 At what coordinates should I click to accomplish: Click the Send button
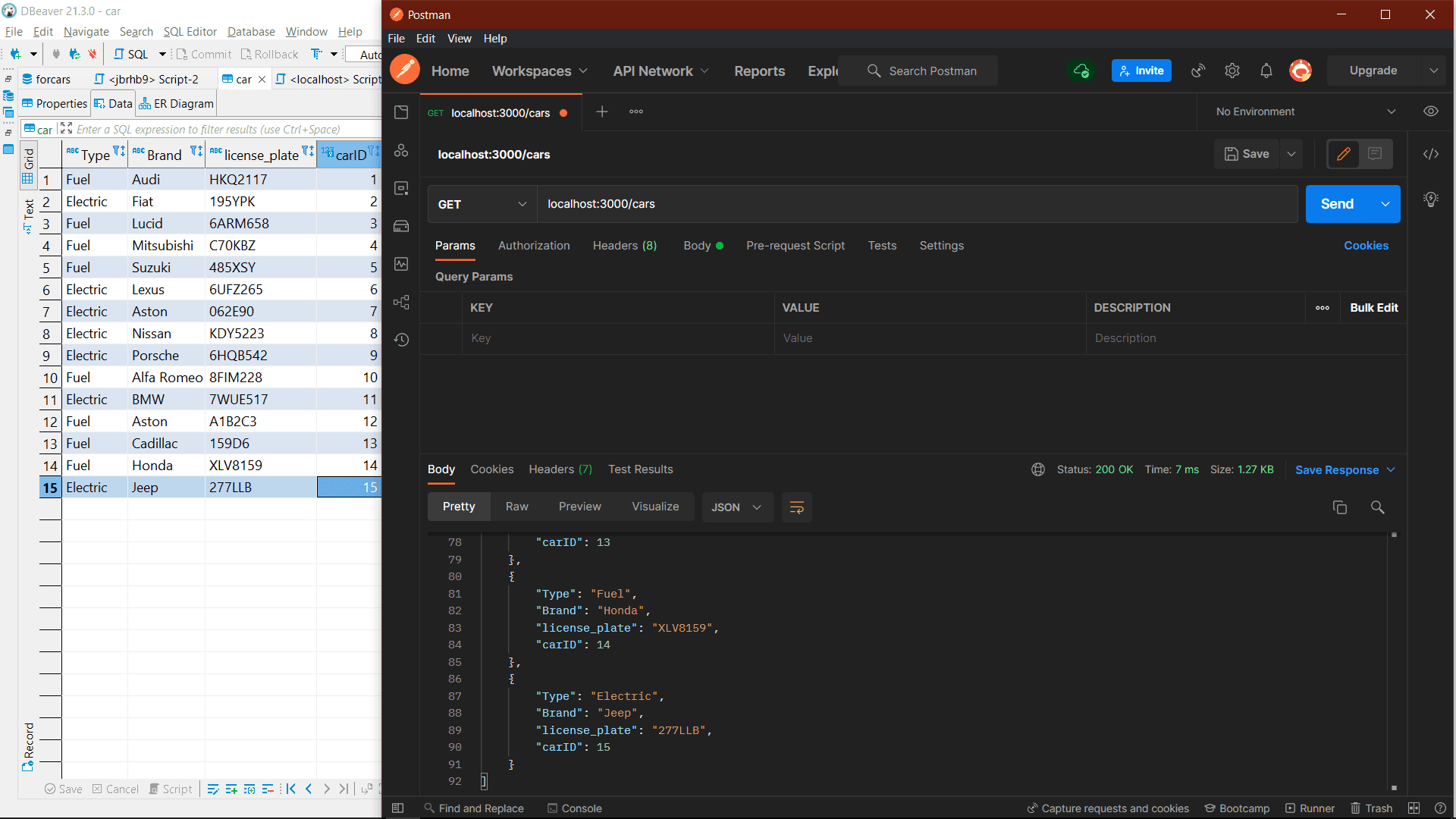click(x=1338, y=204)
